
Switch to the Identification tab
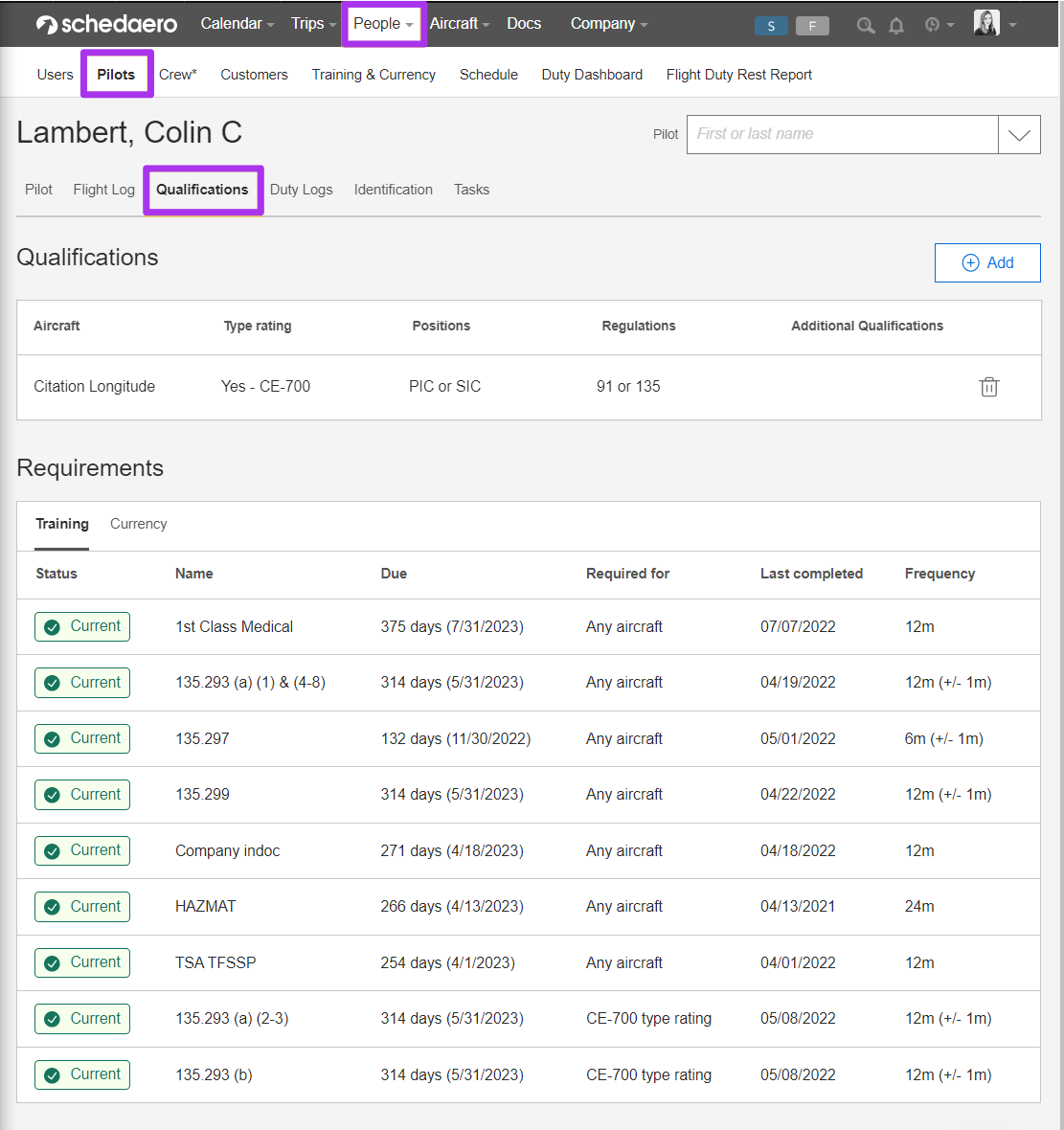coord(393,190)
